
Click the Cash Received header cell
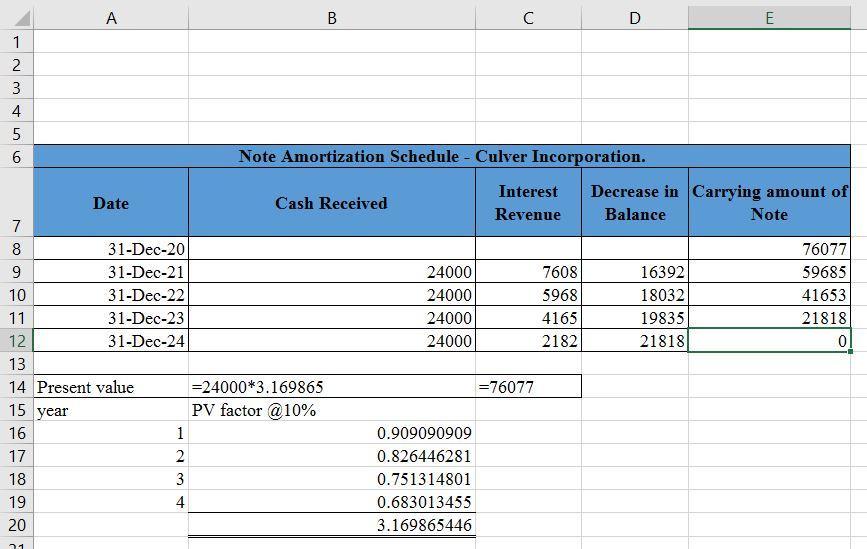click(x=332, y=202)
